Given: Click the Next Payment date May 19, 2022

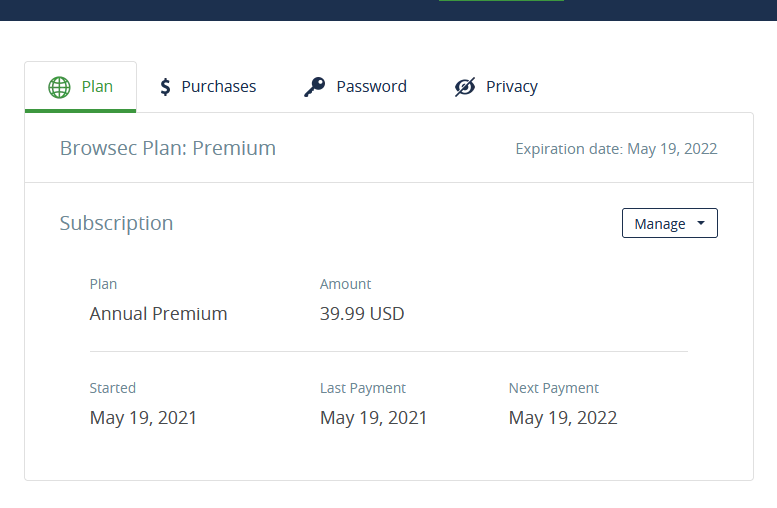Looking at the screenshot, I should (562, 418).
